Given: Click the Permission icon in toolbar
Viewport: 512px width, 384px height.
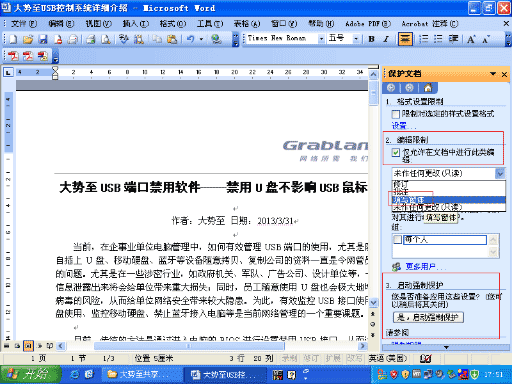Looking at the screenshot, I should (58, 39).
